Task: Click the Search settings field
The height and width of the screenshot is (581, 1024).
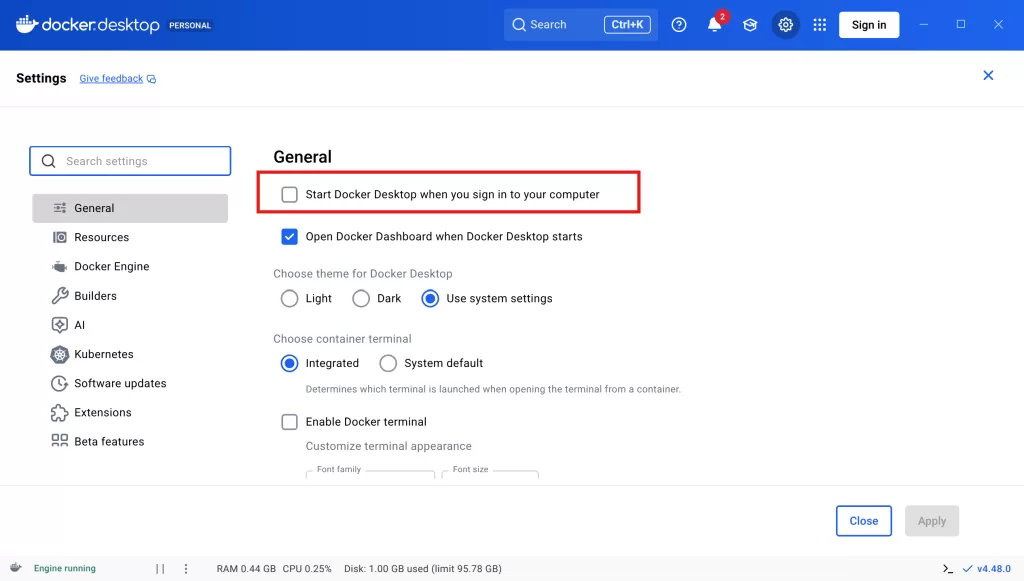Action: pos(140,161)
